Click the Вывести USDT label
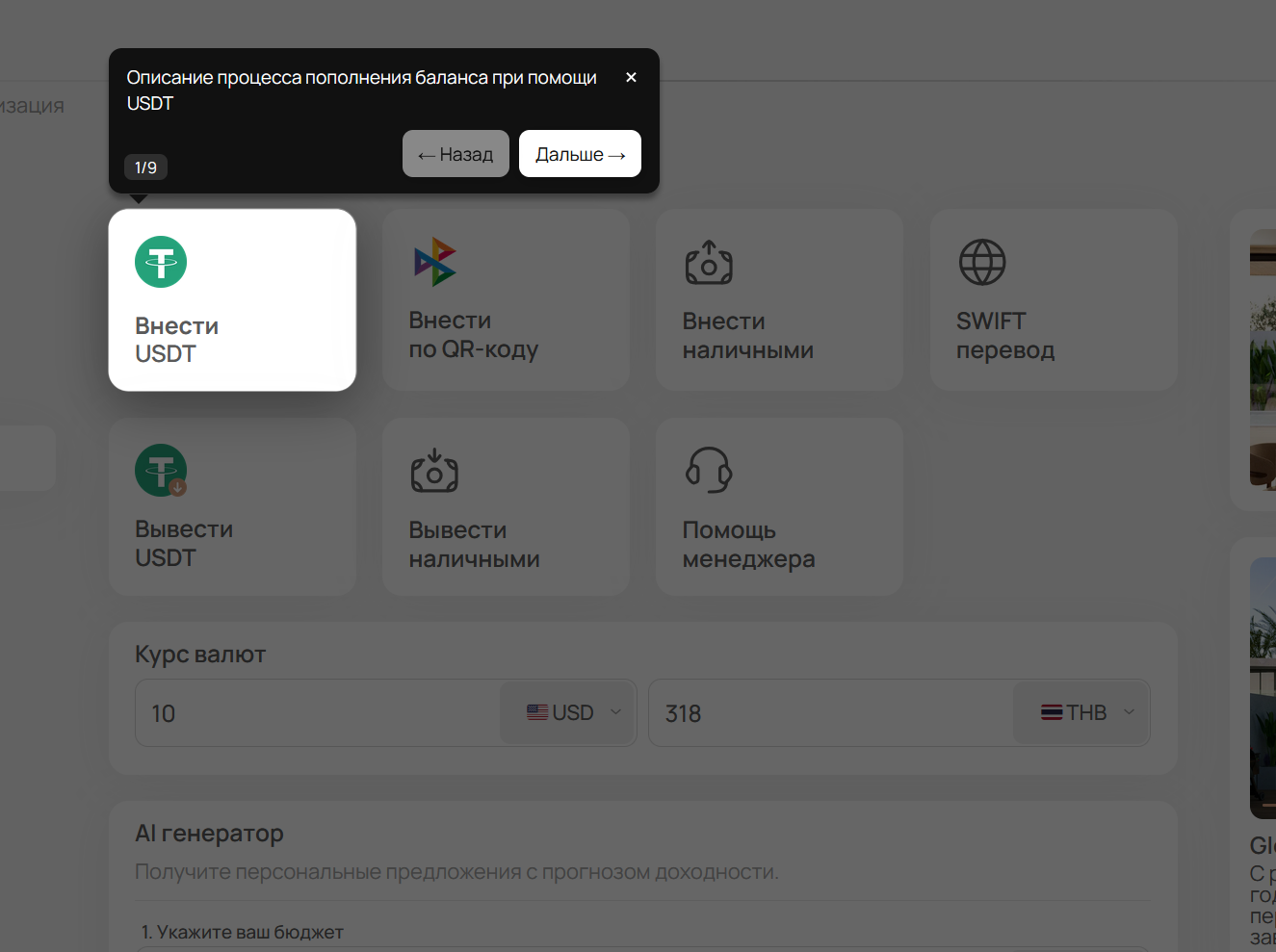 click(184, 544)
